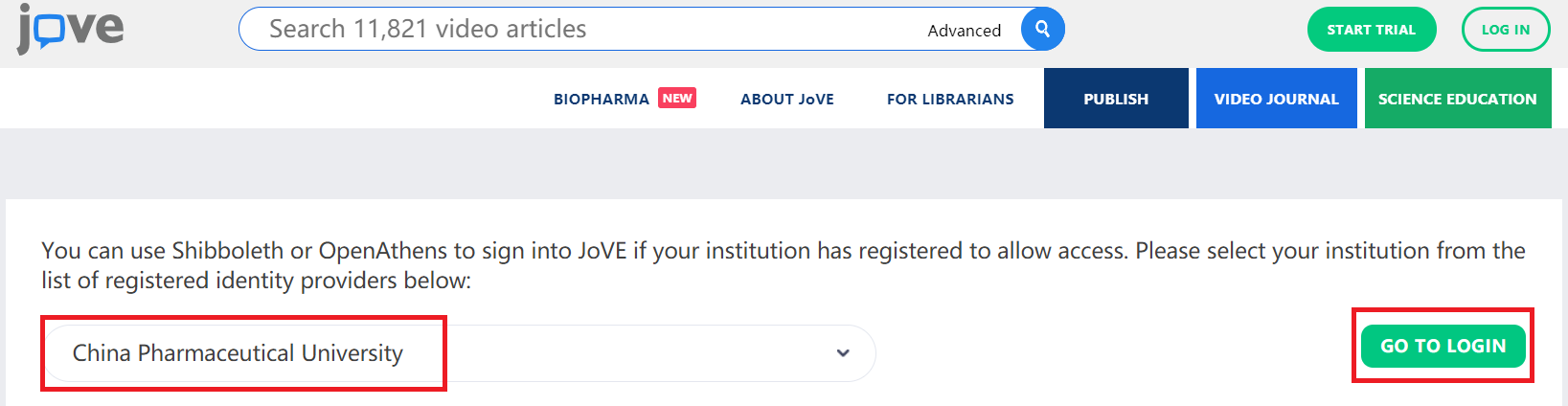Viewport: 1568px width, 406px height.
Task: Switch to the PUBLISH tab
Action: [x=1115, y=99]
